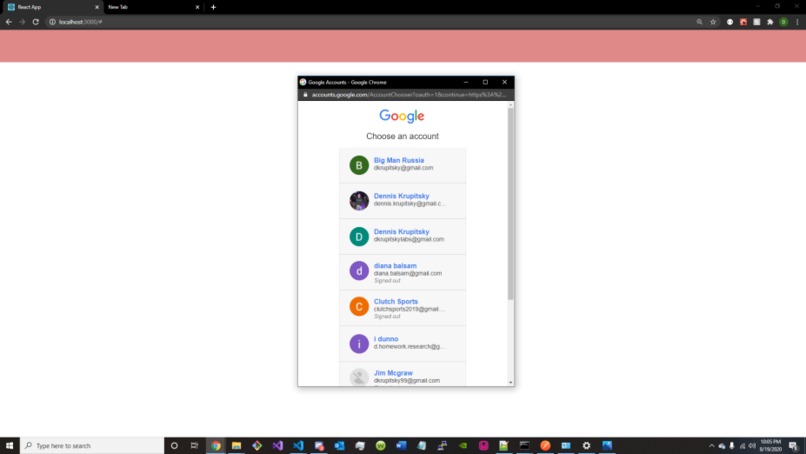Viewport: 806px width, 454px height.
Task: Switch to Chrome on taskbar
Action: pyautogui.click(x=216, y=445)
